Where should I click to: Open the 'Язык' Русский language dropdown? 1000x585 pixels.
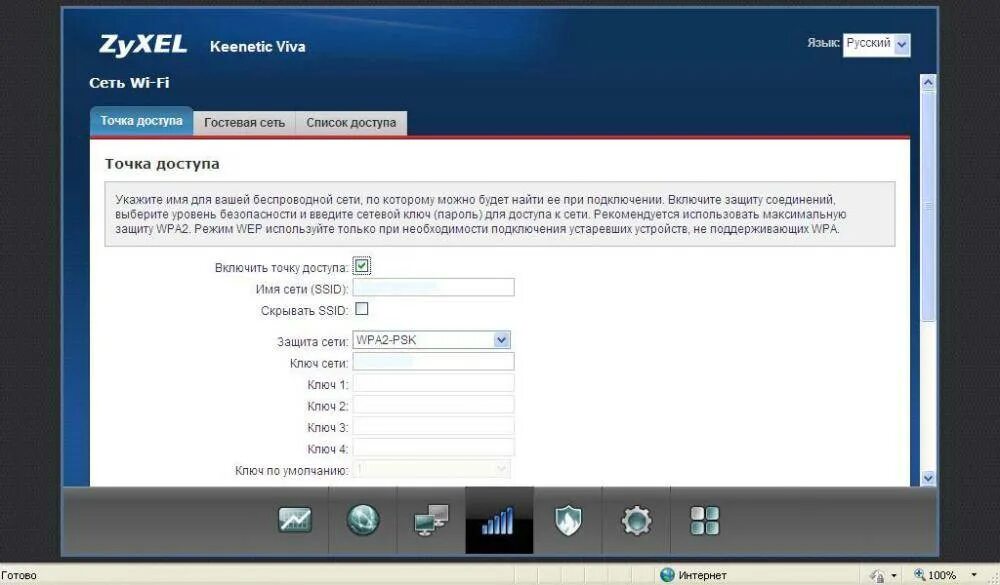[x=876, y=45]
